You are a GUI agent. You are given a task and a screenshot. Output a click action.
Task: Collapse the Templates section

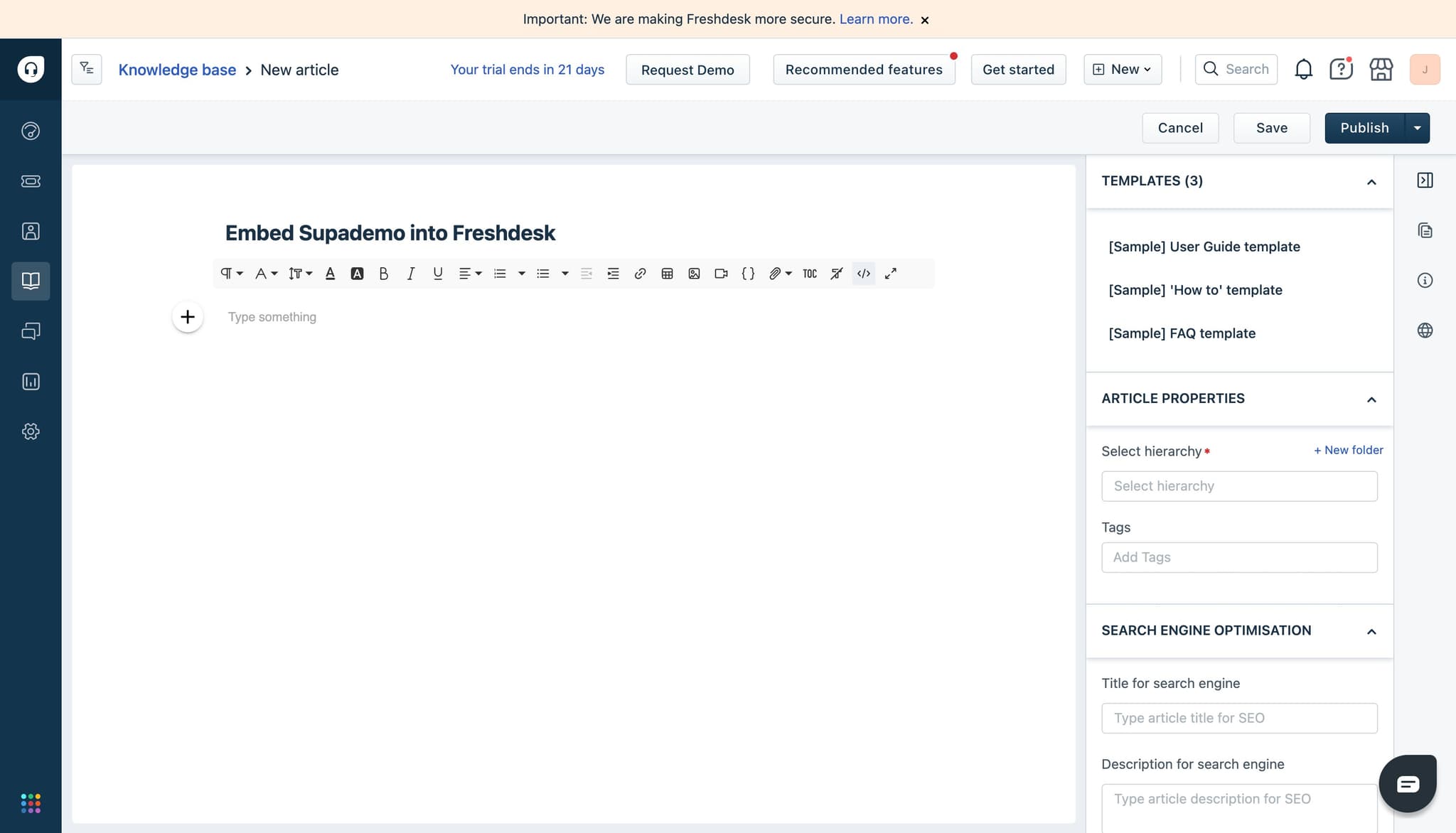click(x=1371, y=182)
